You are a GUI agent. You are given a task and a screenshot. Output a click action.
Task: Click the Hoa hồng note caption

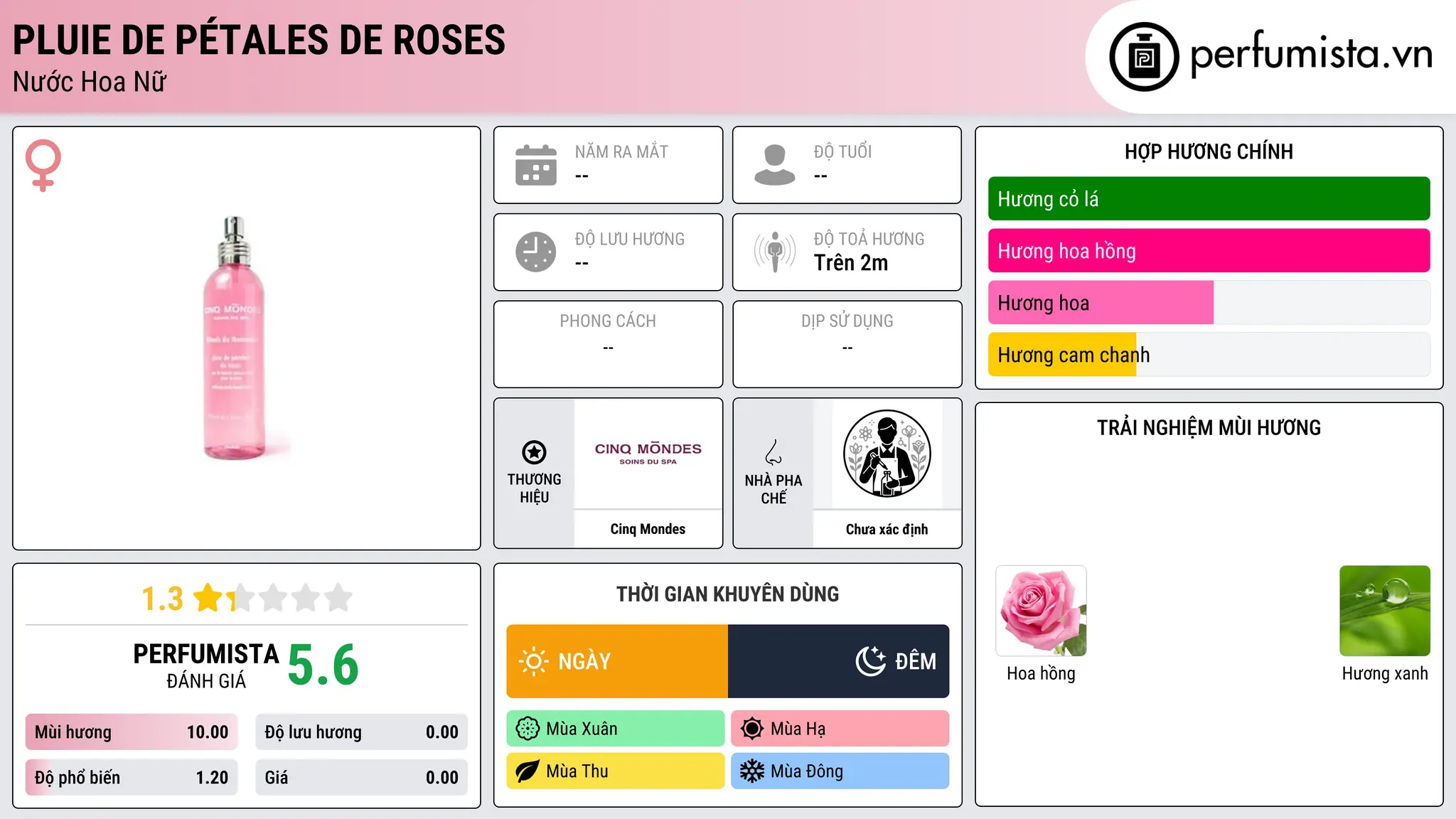coord(1041,673)
